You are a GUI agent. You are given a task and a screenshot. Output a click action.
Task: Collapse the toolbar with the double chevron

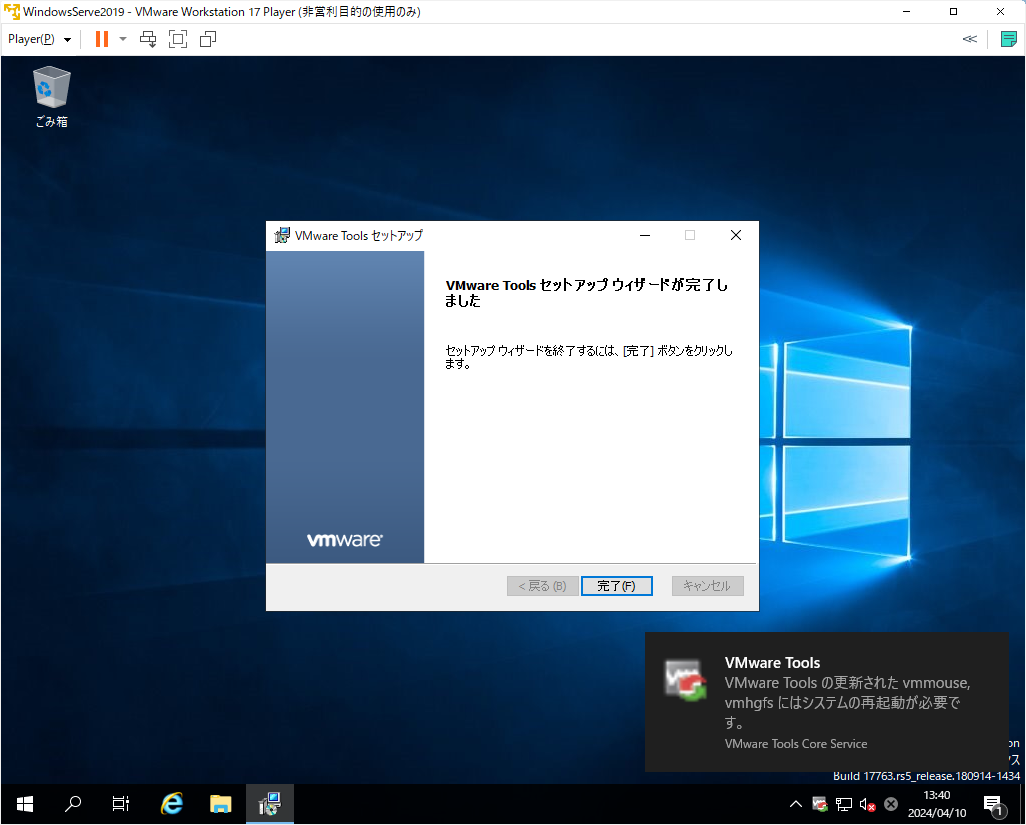[x=970, y=39]
